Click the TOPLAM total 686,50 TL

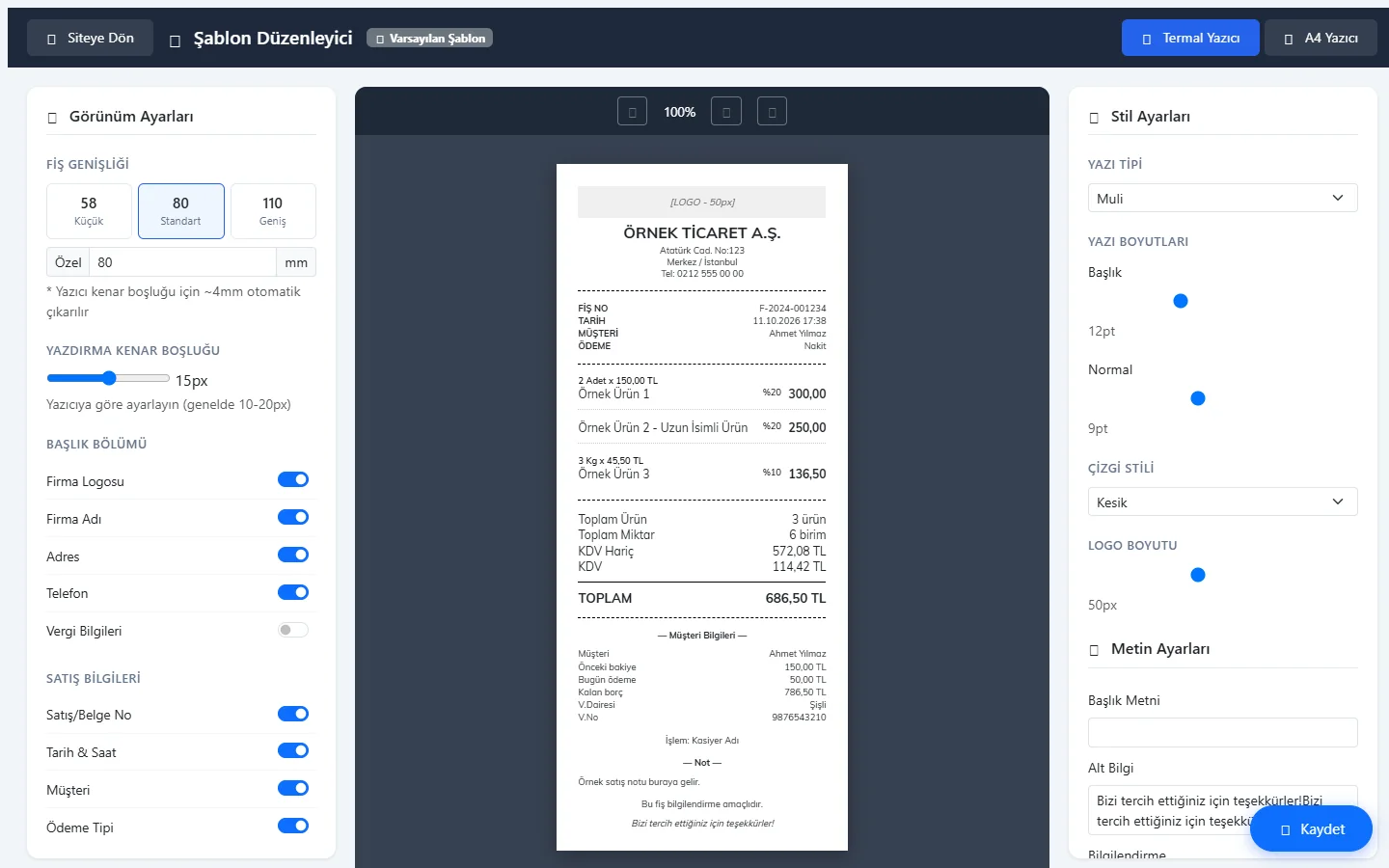point(796,598)
